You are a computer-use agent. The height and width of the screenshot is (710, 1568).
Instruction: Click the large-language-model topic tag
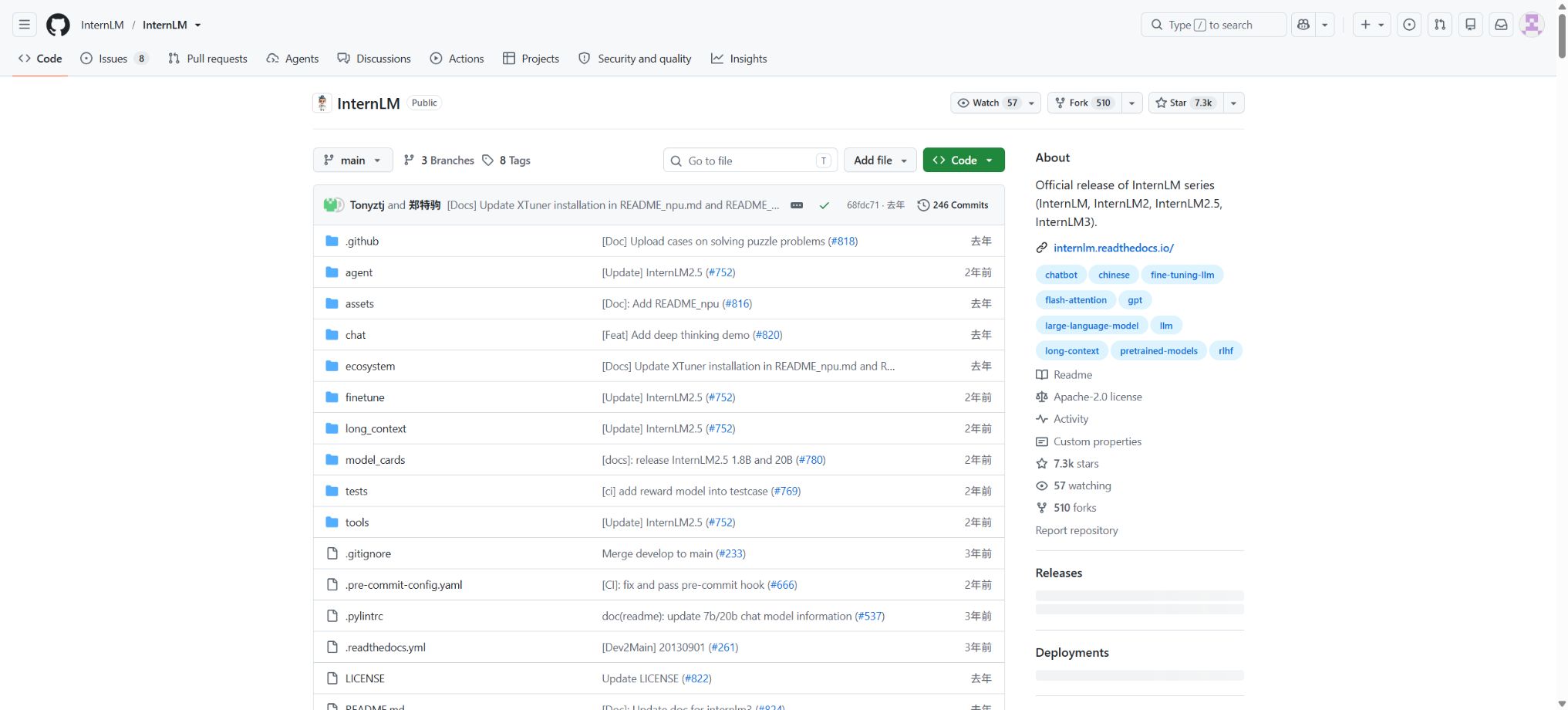click(x=1091, y=326)
